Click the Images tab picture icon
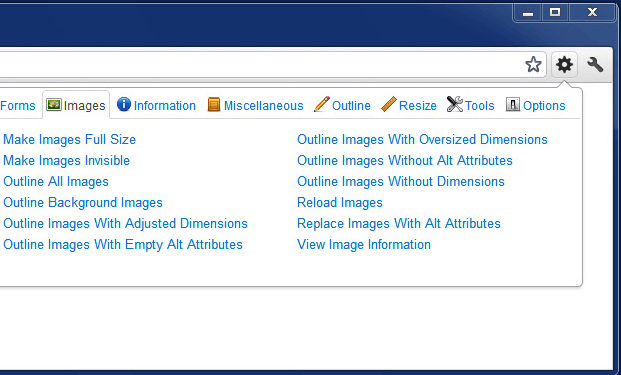The width and height of the screenshot is (621, 375). pos(53,105)
